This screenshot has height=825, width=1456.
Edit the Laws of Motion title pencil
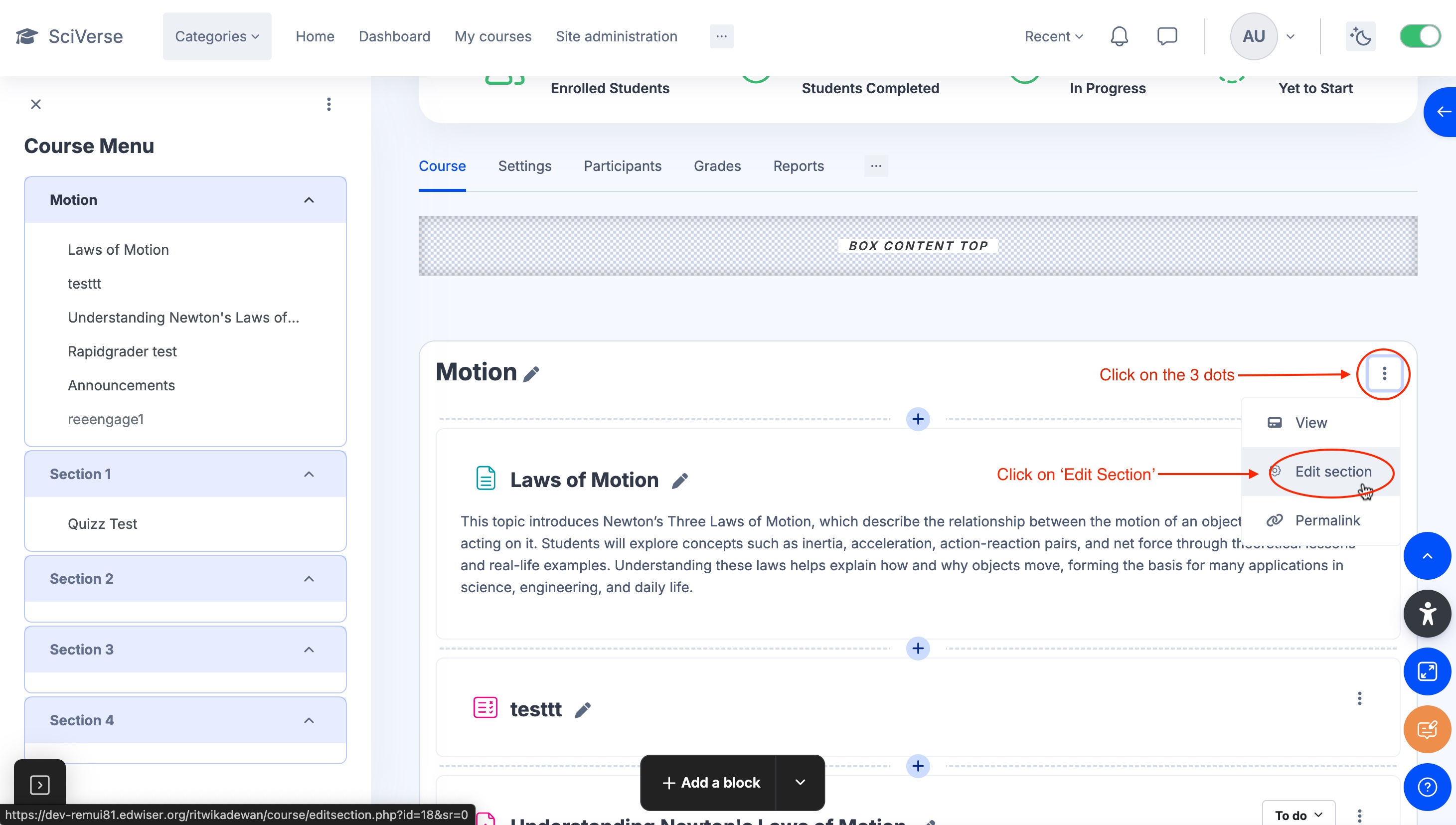coord(680,481)
